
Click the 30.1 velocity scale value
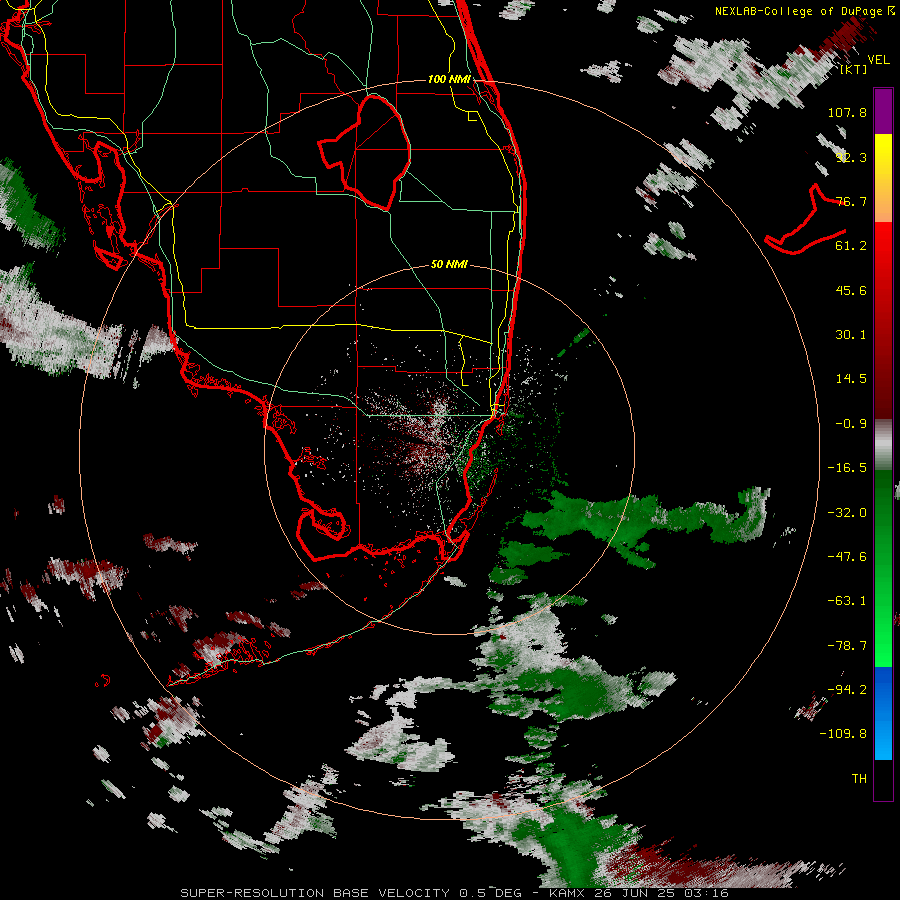tap(851, 335)
